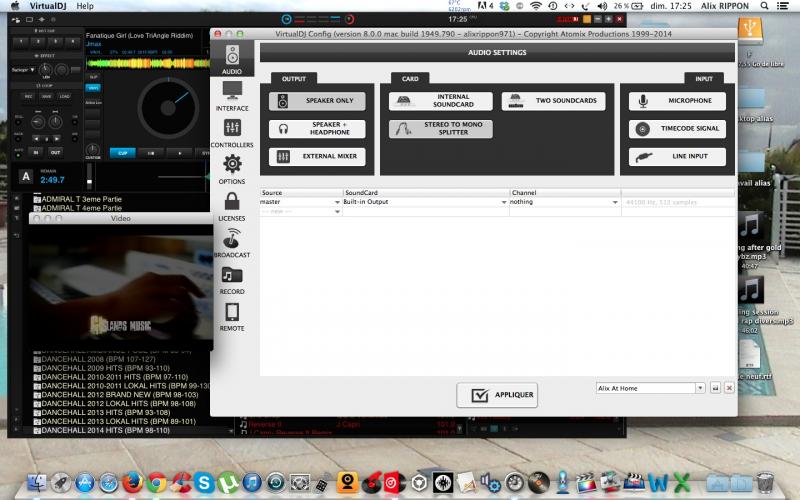Click the jog wheel platter on deck A

168,108
